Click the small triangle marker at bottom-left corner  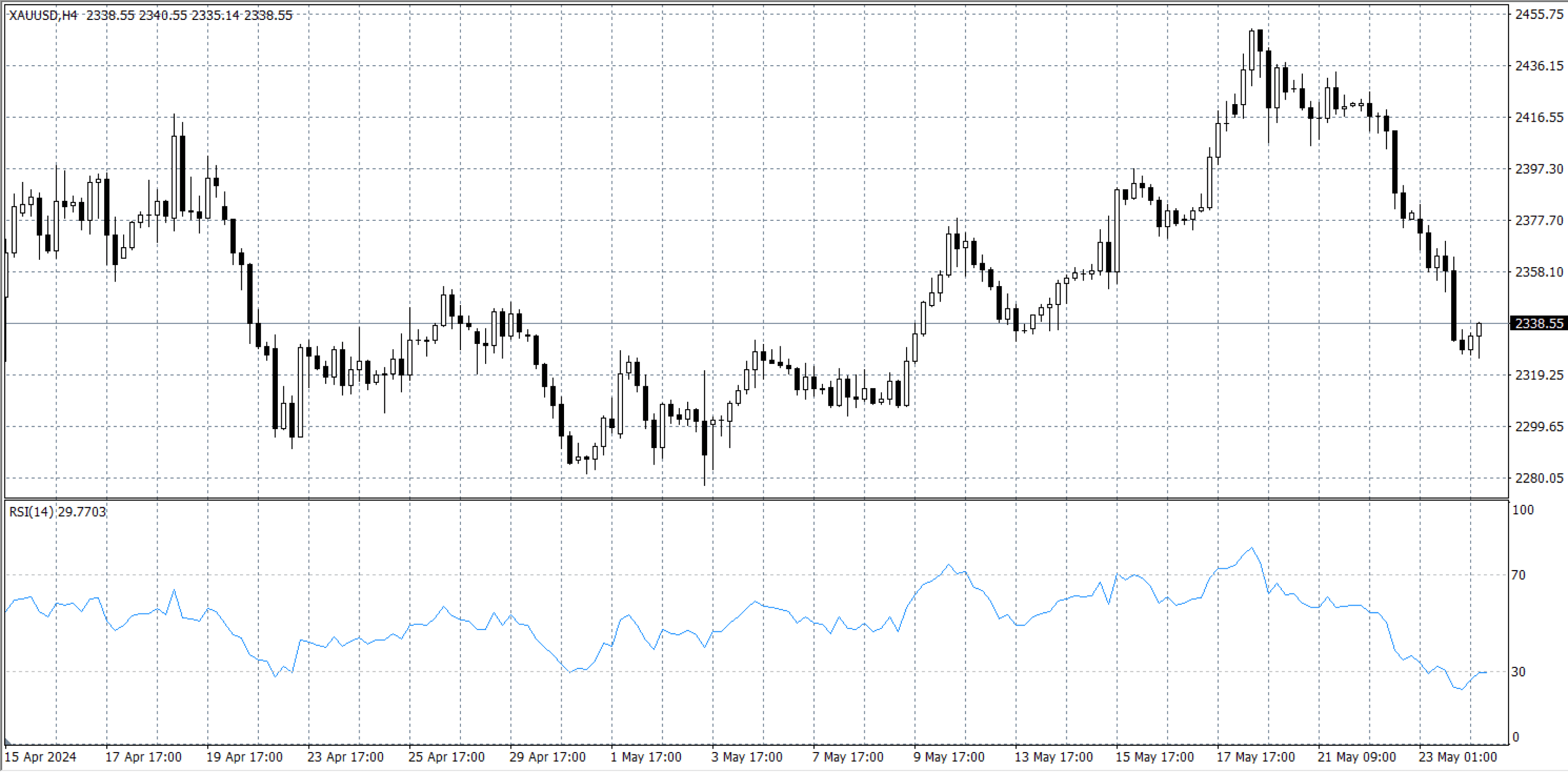(7, 741)
